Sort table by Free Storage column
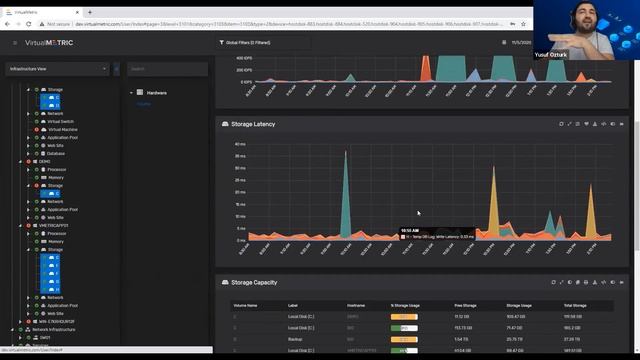Image resolution: width=640 pixels, height=360 pixels. click(465, 306)
